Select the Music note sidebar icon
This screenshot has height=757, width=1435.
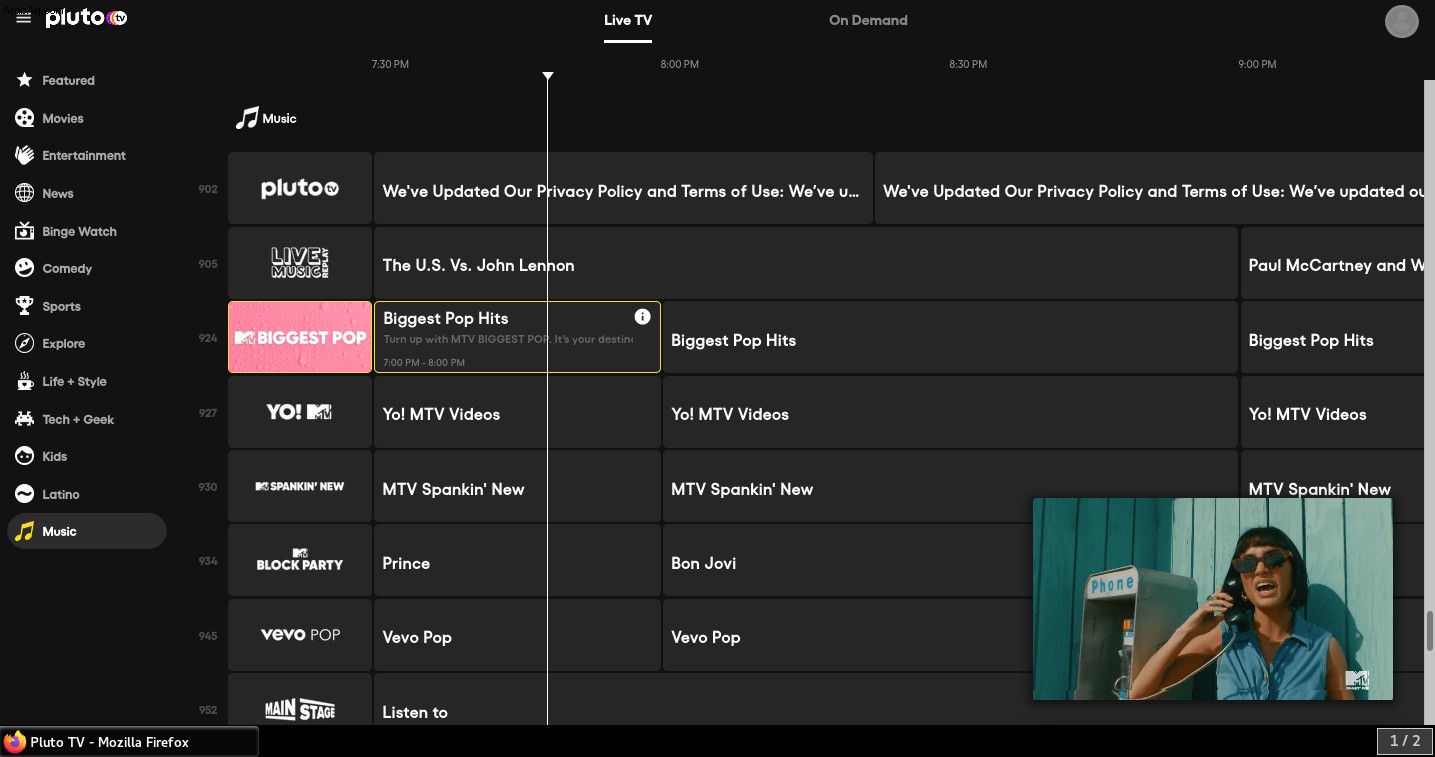point(24,531)
